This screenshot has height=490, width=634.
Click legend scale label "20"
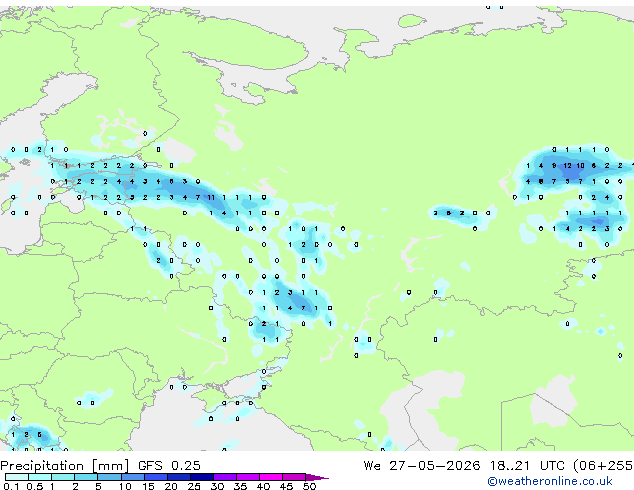click(171, 486)
